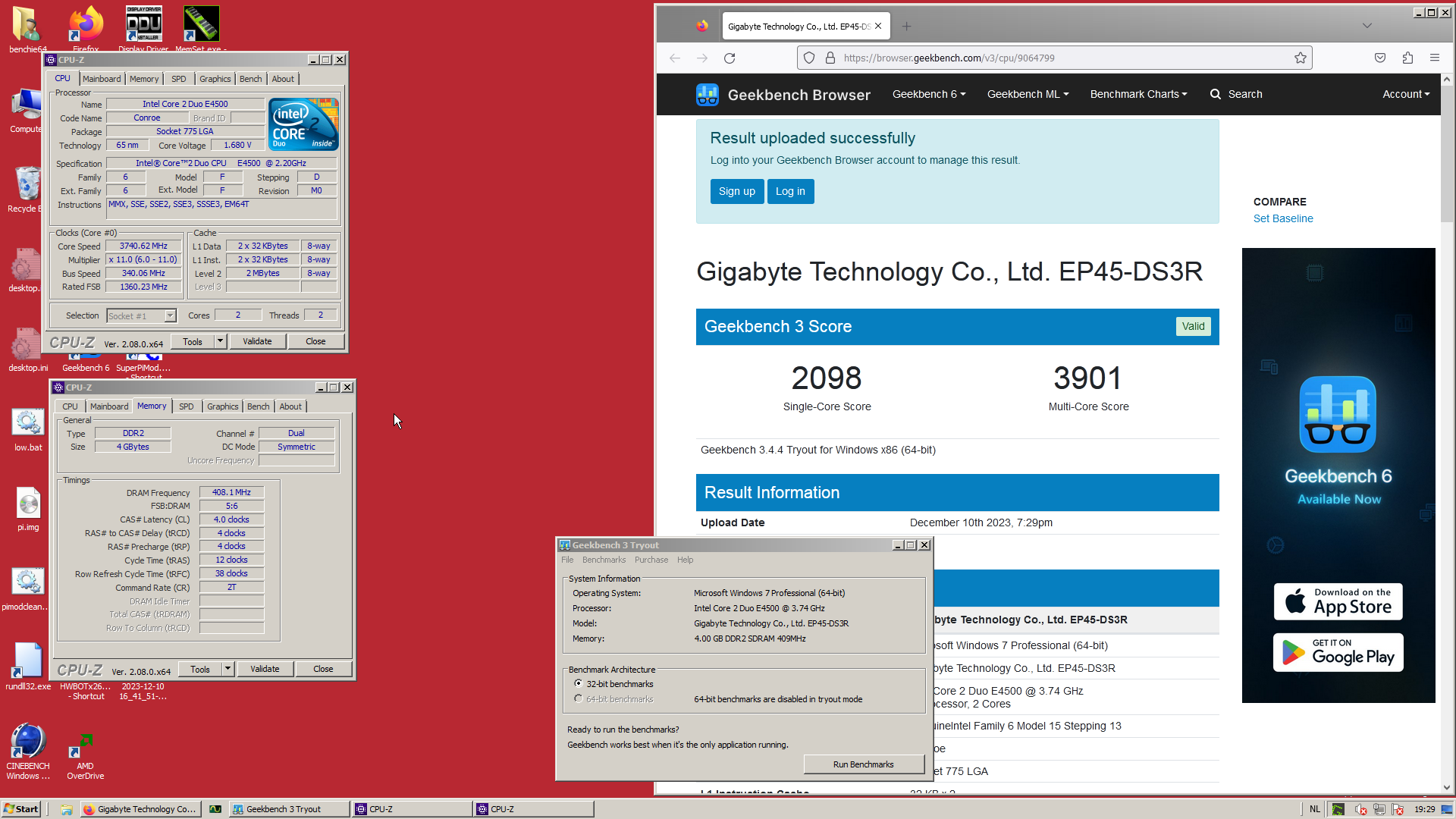Open the Firefox Pocket save icon

click(x=1380, y=58)
